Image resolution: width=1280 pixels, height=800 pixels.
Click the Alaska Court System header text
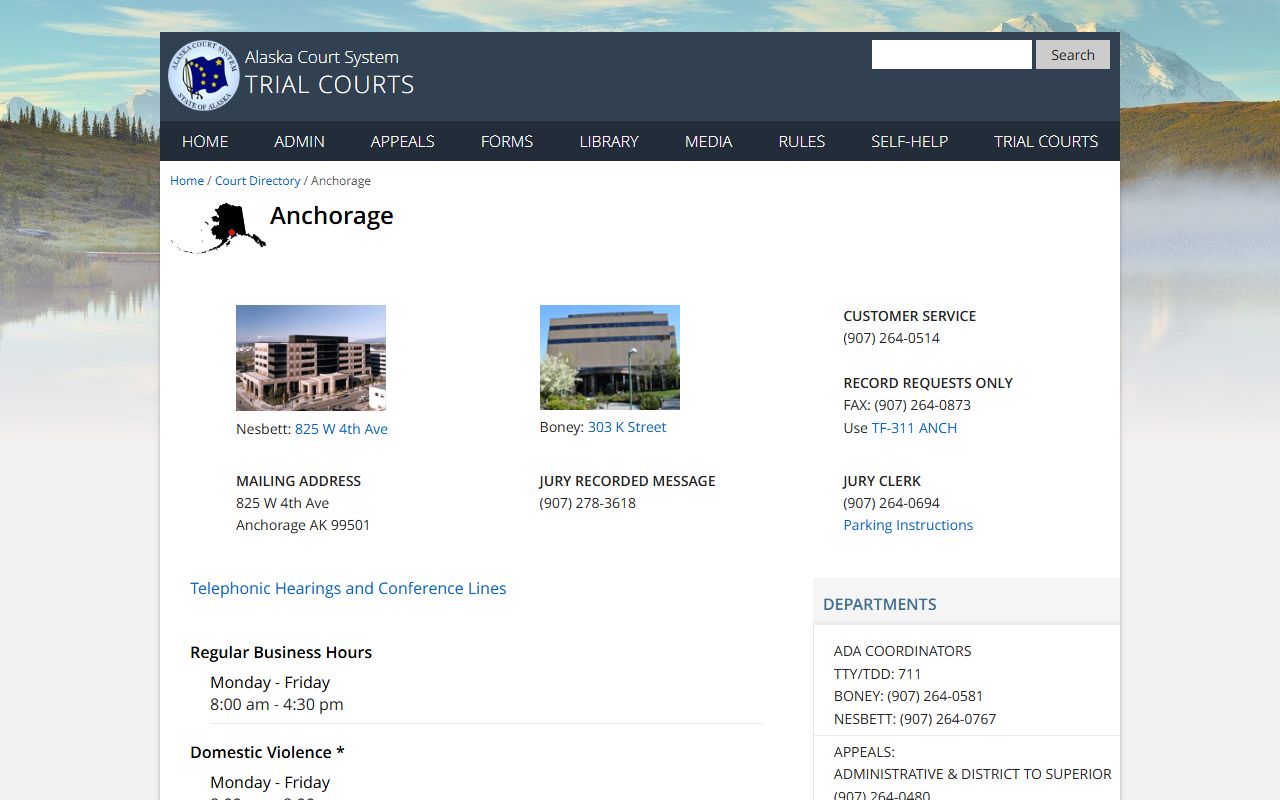click(322, 57)
